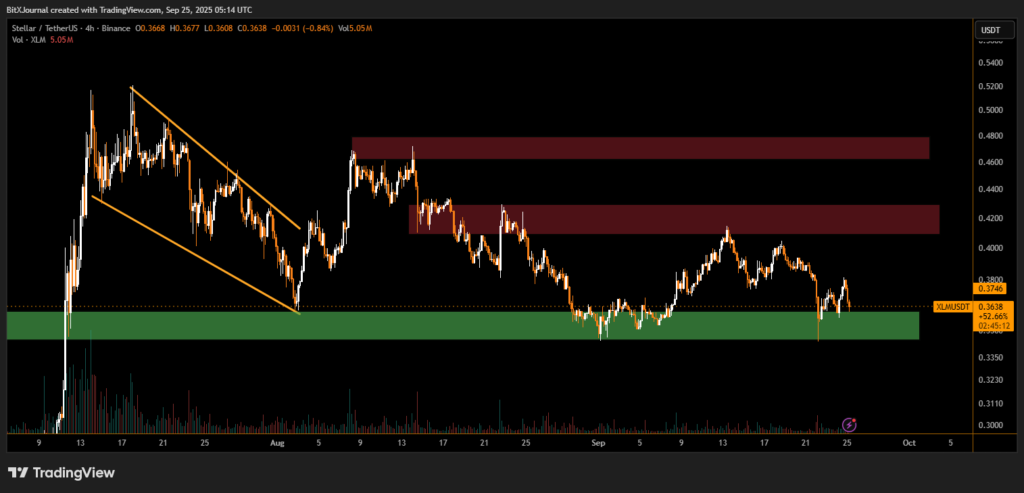Select the upper orange wedge trendline
The width and height of the screenshot is (1024, 493).
(x=215, y=158)
